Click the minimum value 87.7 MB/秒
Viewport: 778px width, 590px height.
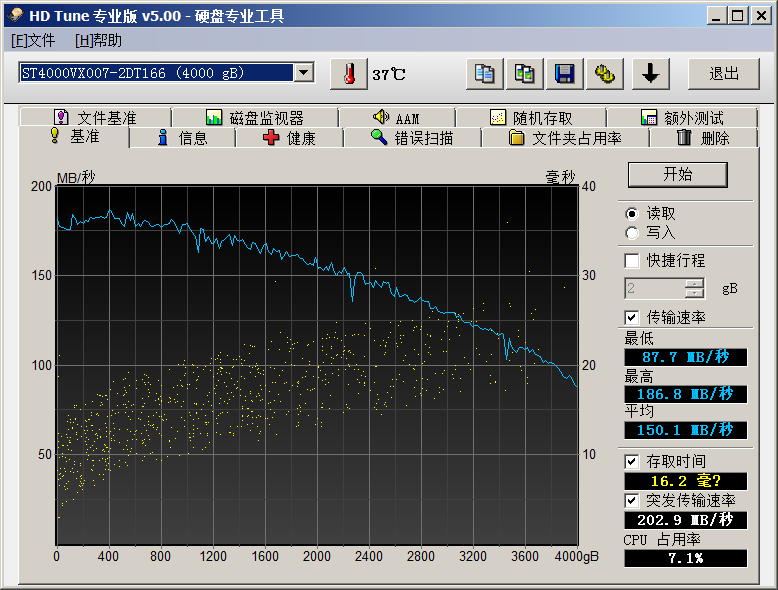[686, 357]
